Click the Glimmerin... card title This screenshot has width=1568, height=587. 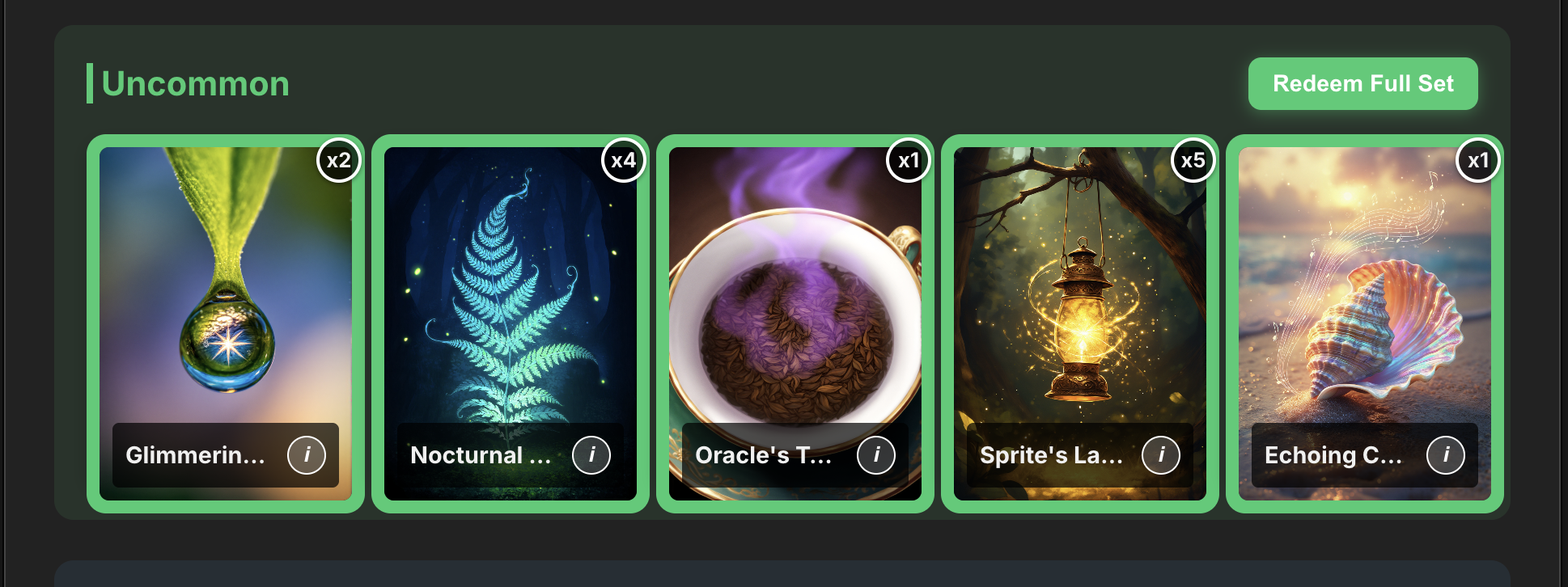pyautogui.click(x=195, y=455)
